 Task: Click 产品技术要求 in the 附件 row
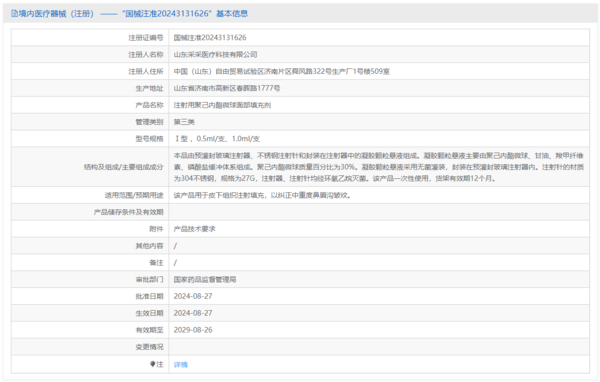[x=194, y=229]
